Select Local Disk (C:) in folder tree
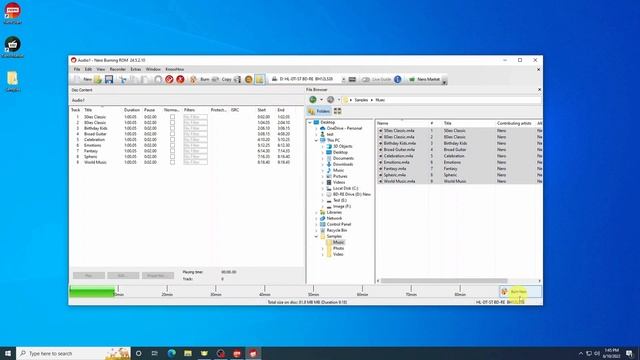640x360 pixels. pos(345,188)
